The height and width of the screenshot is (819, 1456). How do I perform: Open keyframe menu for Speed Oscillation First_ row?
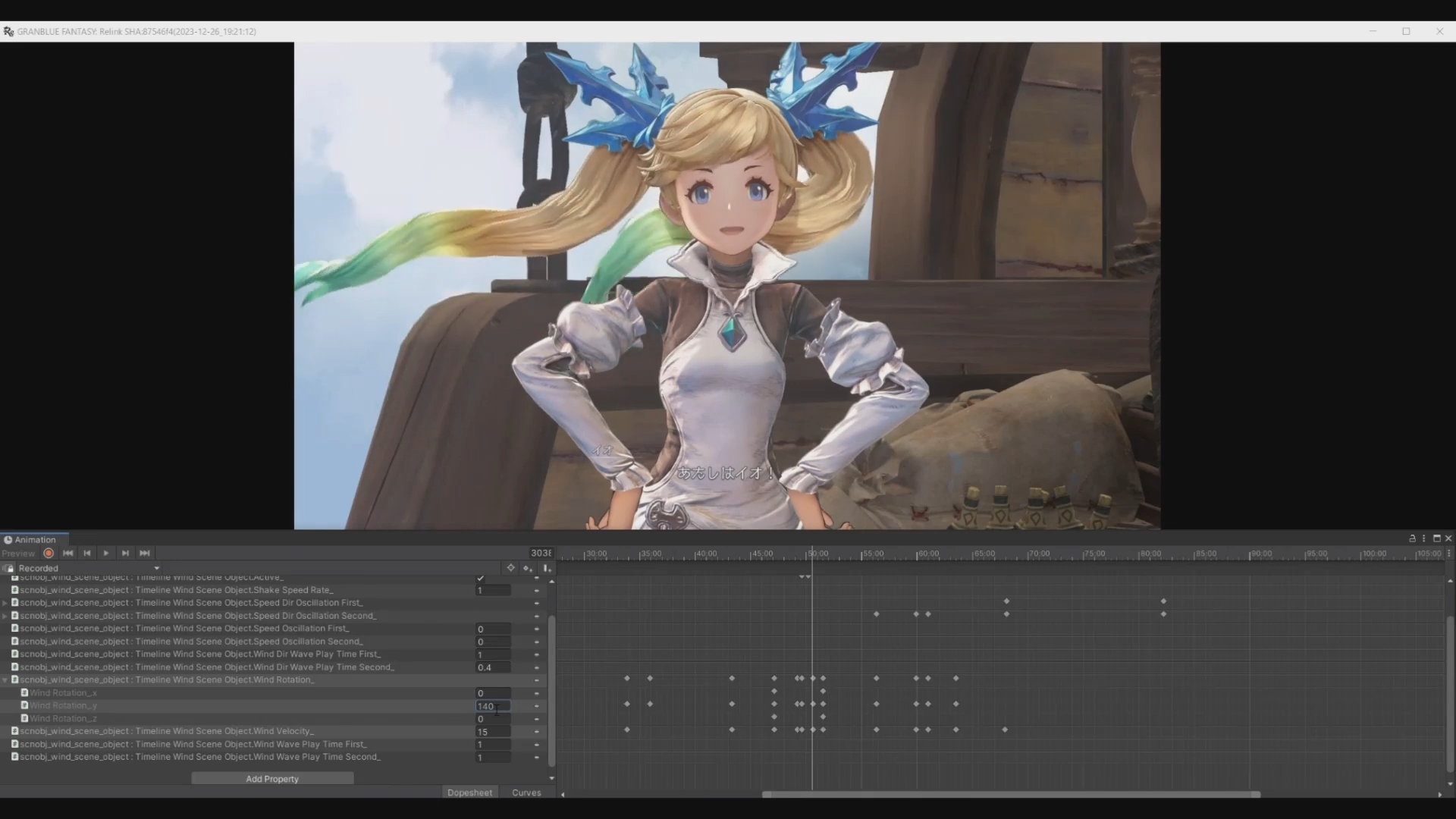pyautogui.click(x=537, y=629)
